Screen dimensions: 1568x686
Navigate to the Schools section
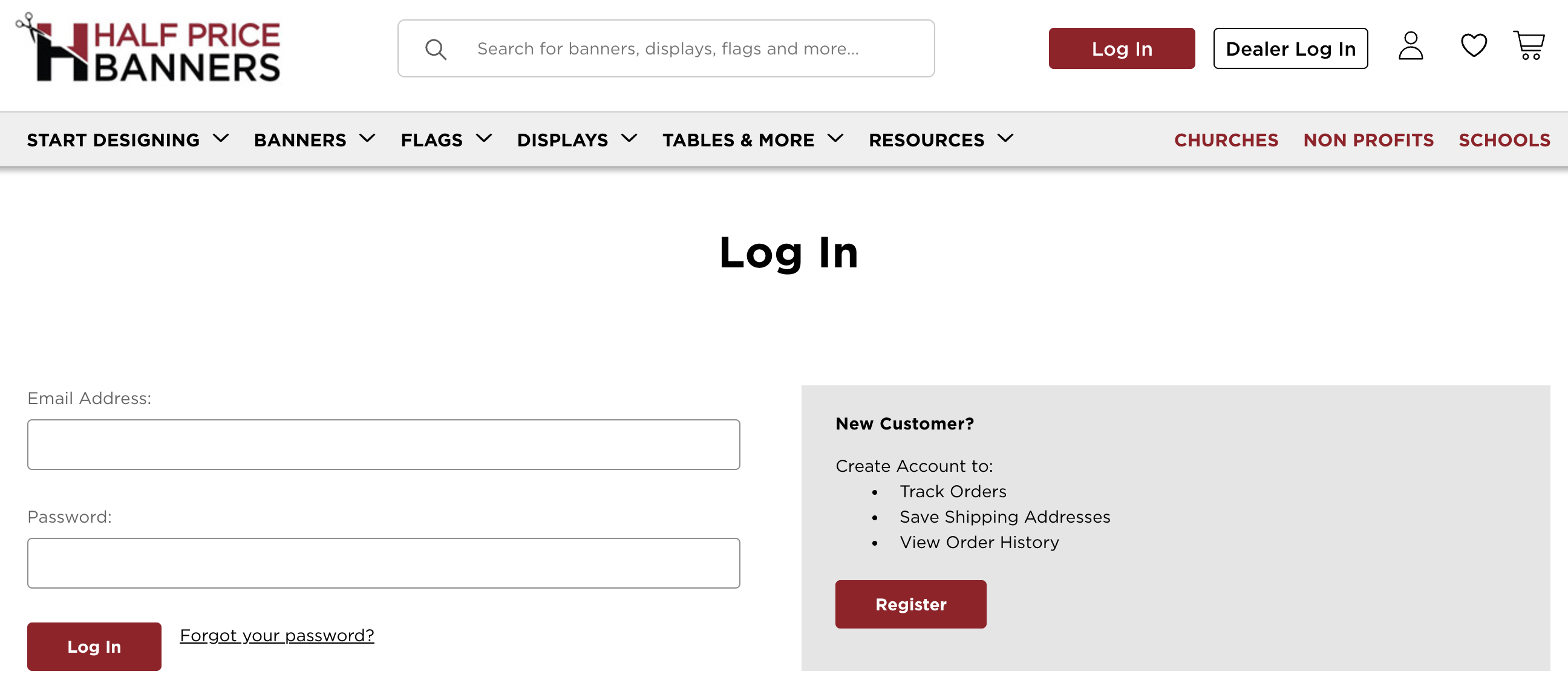[1503, 140]
